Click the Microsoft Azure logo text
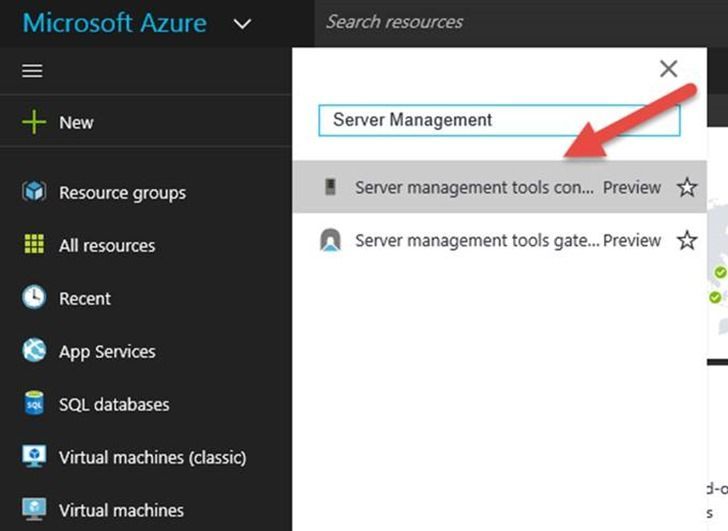Viewport: 728px width, 531px height. (x=114, y=22)
